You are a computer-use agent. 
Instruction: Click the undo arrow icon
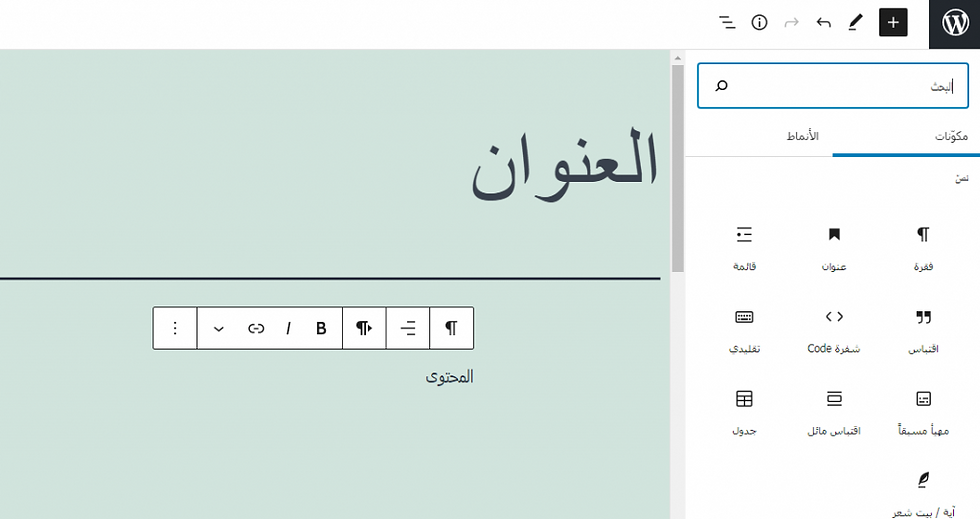coord(824,23)
